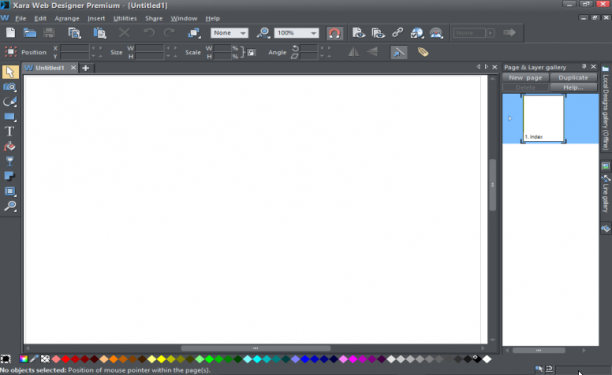Select the Photo camera tool
The height and width of the screenshot is (375, 612).
[10, 87]
